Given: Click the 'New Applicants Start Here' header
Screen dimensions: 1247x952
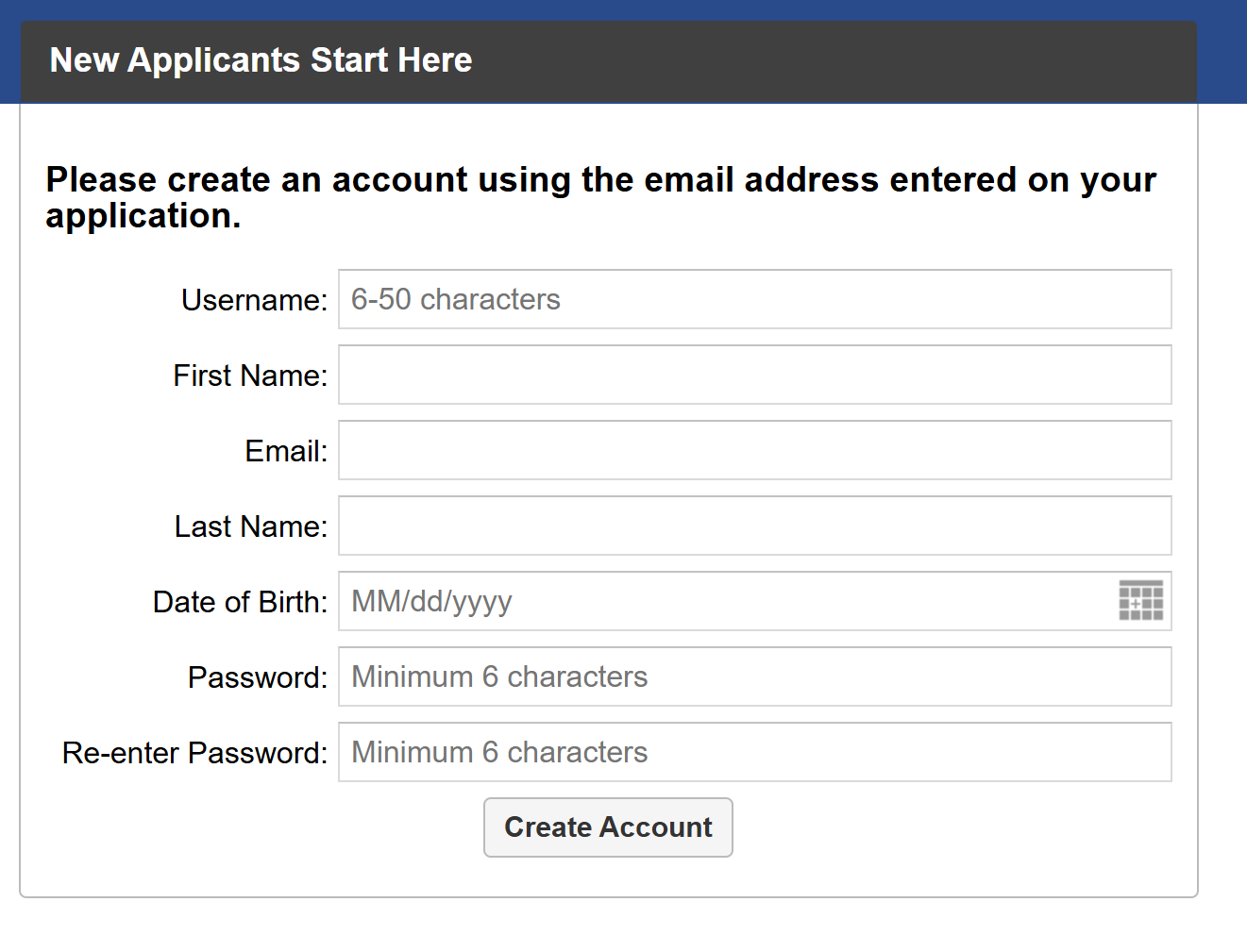Looking at the screenshot, I should (x=261, y=60).
